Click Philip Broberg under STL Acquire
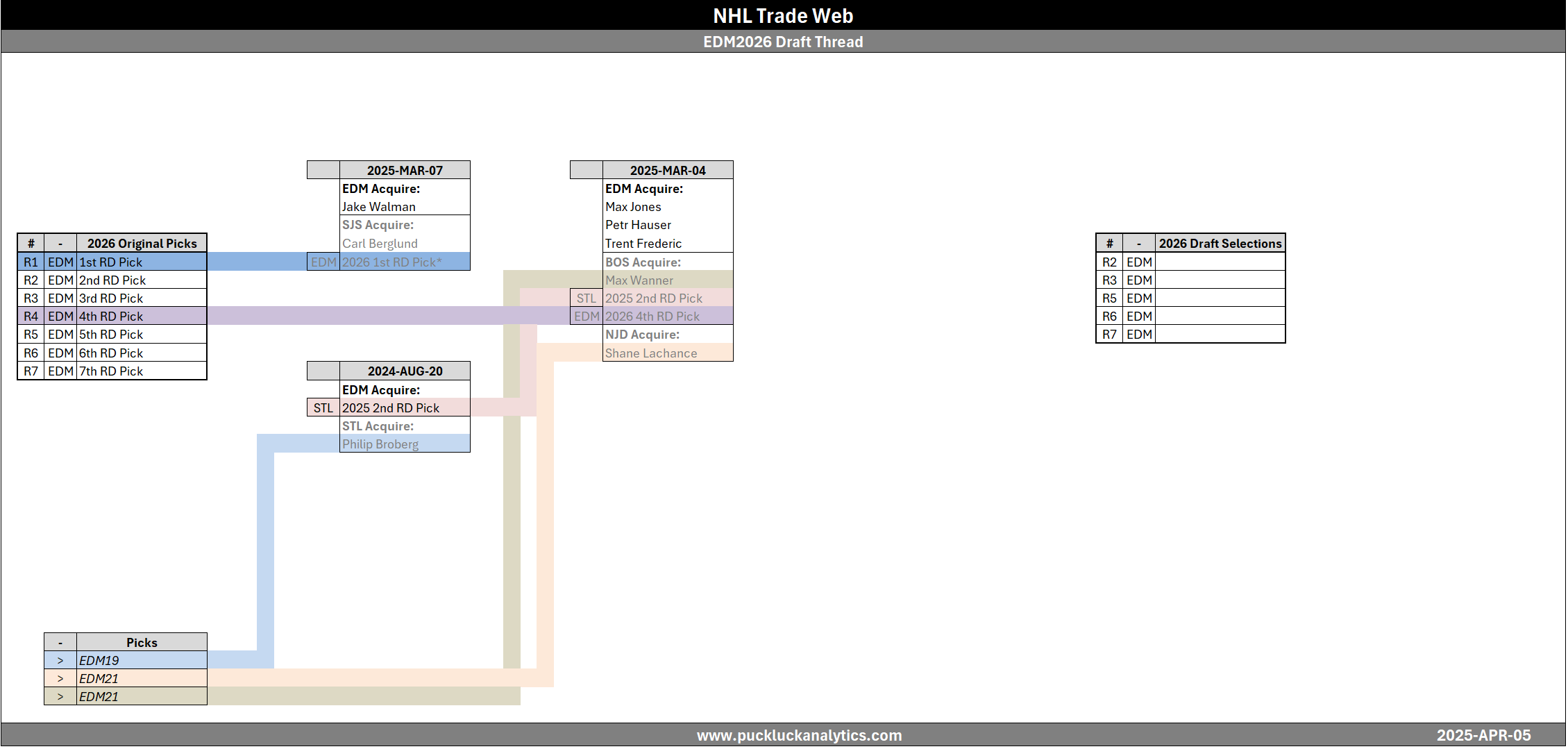Image resolution: width=1568 pixels, height=749 pixels. (380, 444)
